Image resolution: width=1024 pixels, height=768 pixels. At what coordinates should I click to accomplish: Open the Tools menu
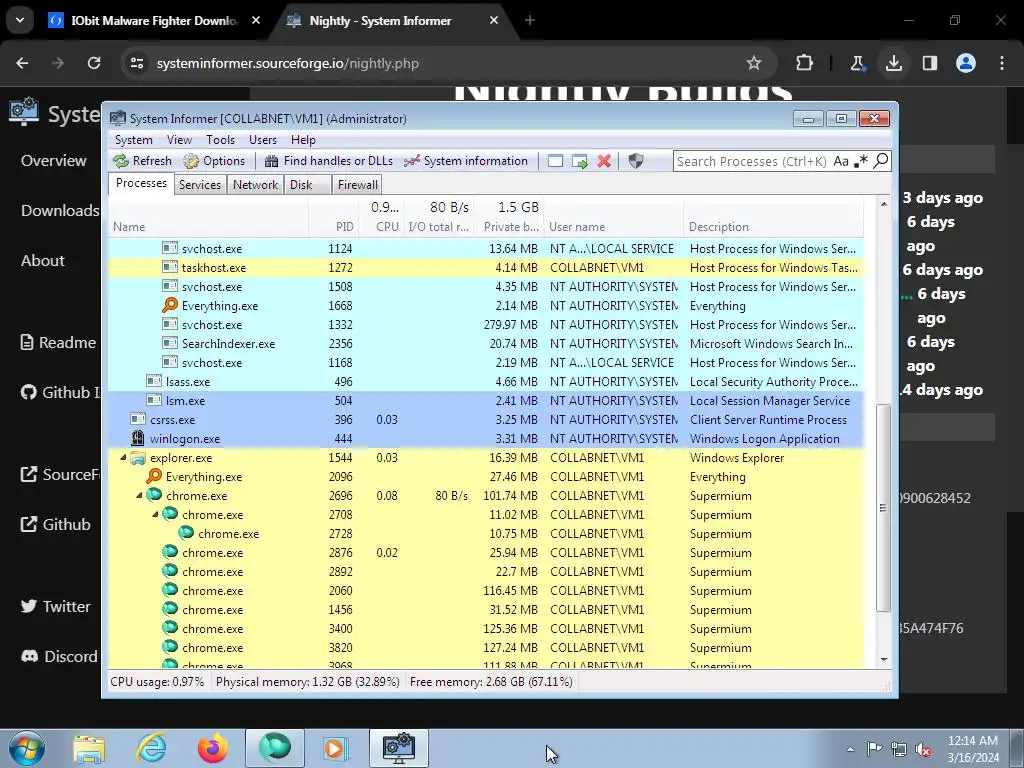[x=220, y=140]
